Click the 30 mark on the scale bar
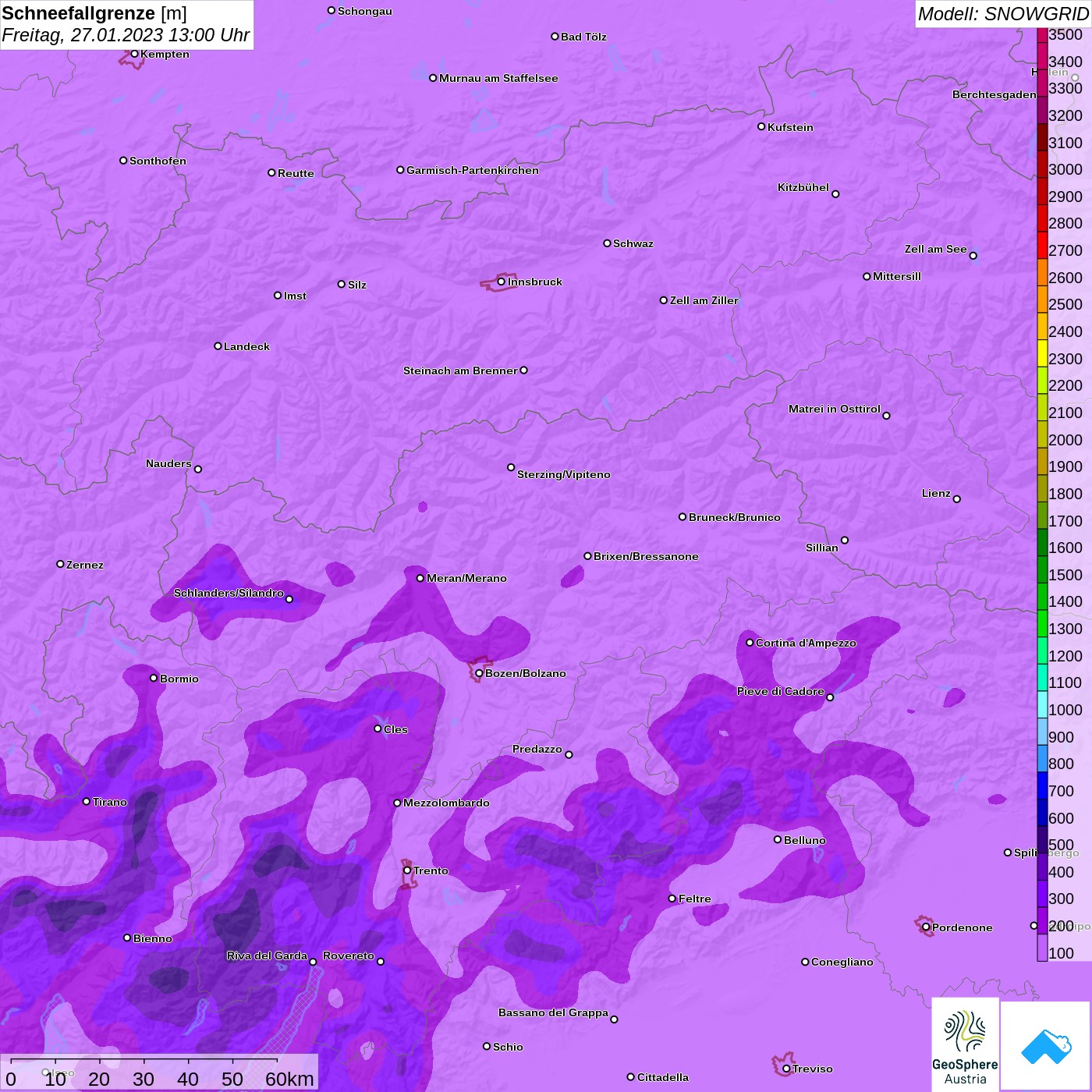 click(144, 1079)
